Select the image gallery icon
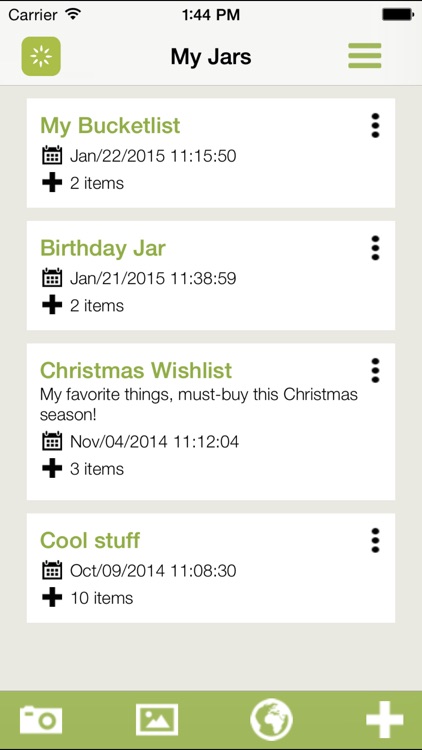This screenshot has height=750, width=422. pyautogui.click(x=157, y=719)
